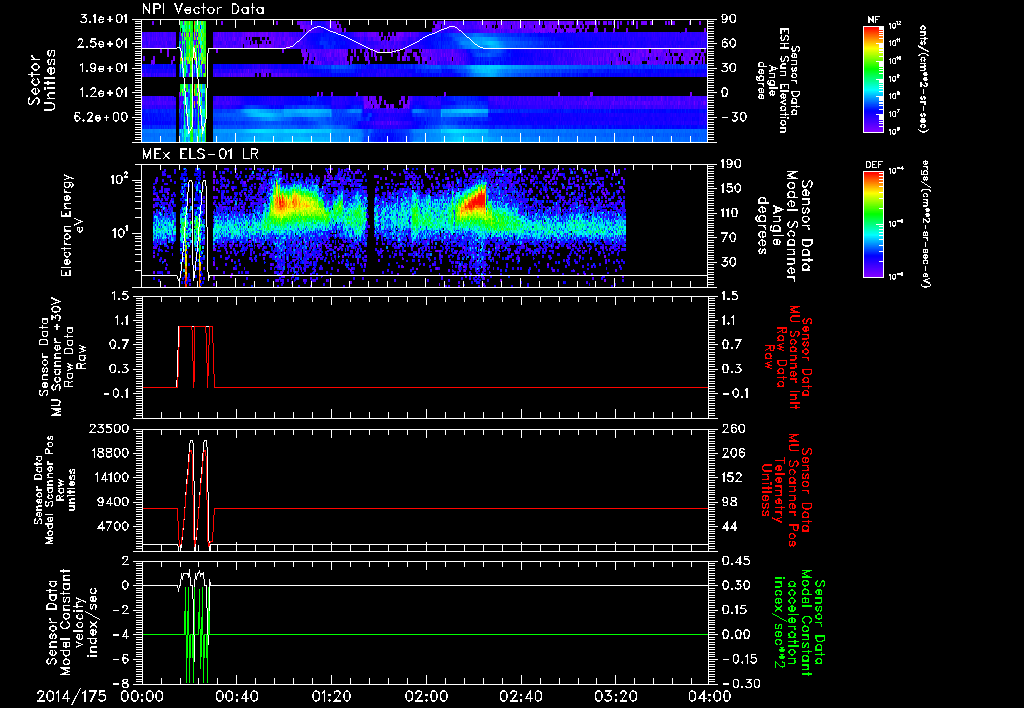The height and width of the screenshot is (708, 1024).
Task: Click the "190" scanner angle tick
Action: coord(732,164)
